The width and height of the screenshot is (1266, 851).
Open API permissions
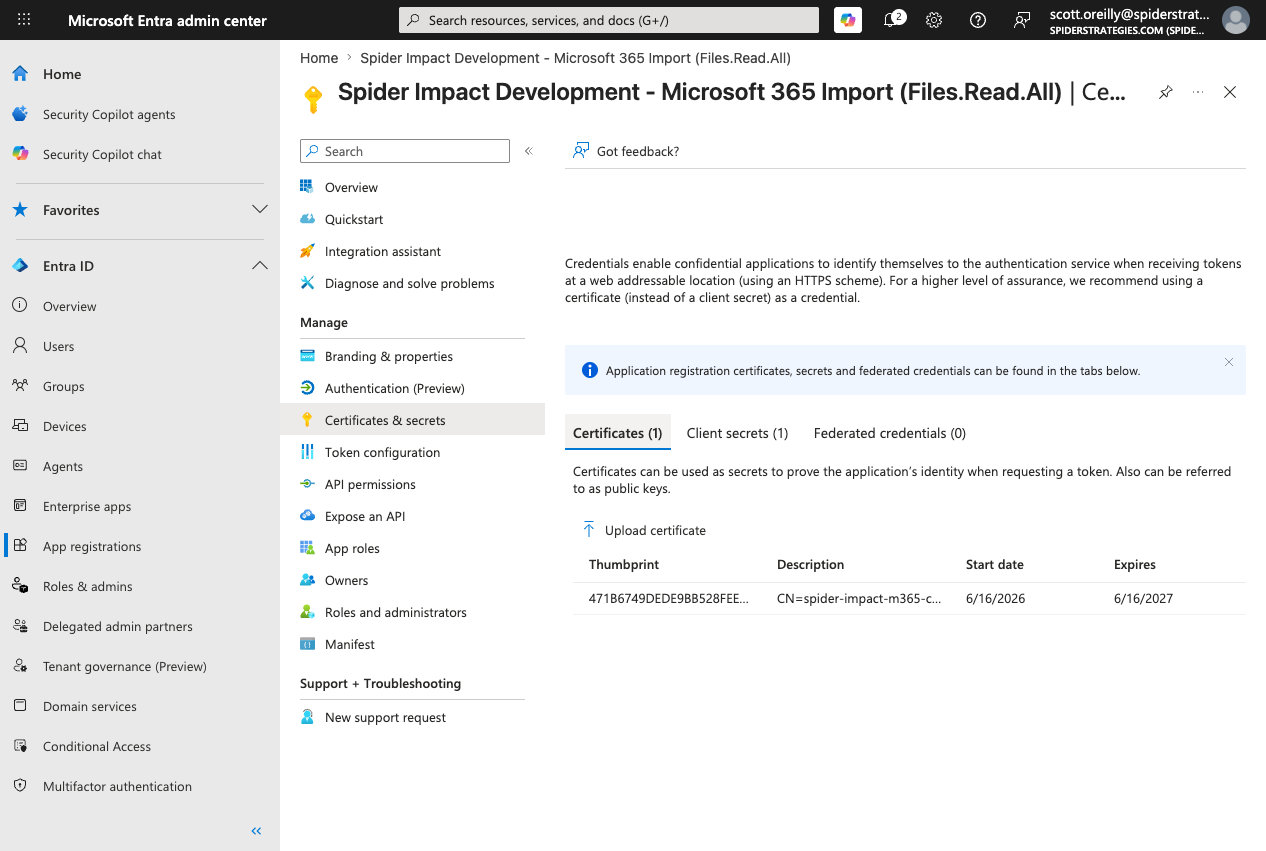370,484
